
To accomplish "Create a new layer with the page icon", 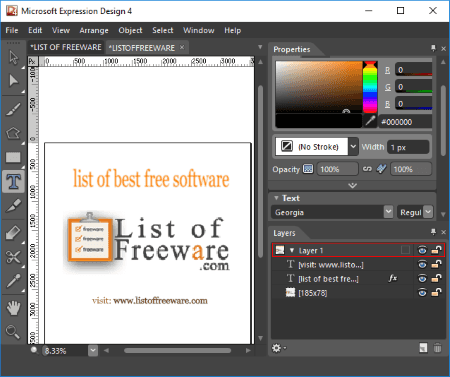I will pos(423,348).
